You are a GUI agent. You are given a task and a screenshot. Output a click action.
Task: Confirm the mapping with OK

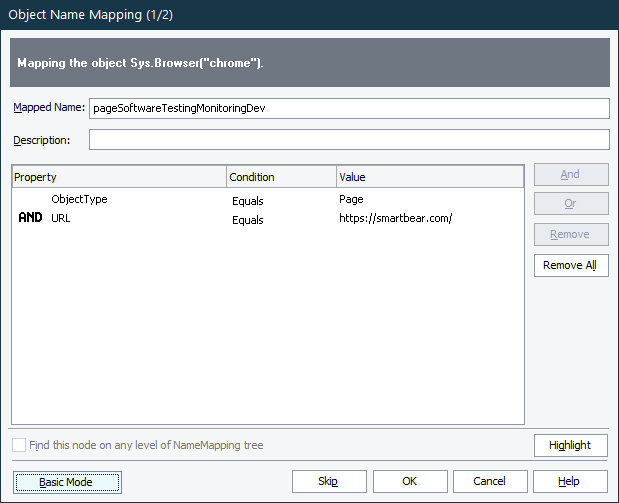(409, 481)
